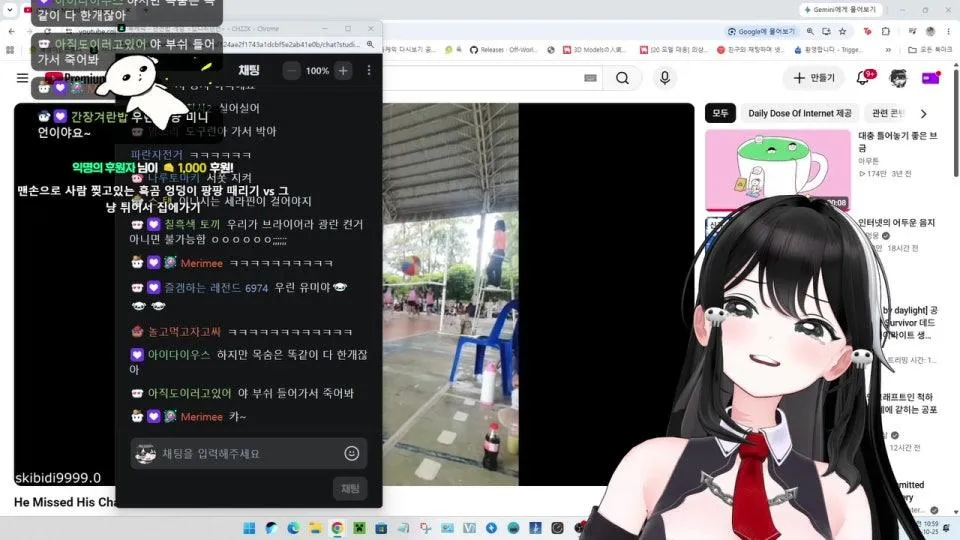Open Microsoft Edge from taskbar
The image size is (960, 540).
point(293,528)
